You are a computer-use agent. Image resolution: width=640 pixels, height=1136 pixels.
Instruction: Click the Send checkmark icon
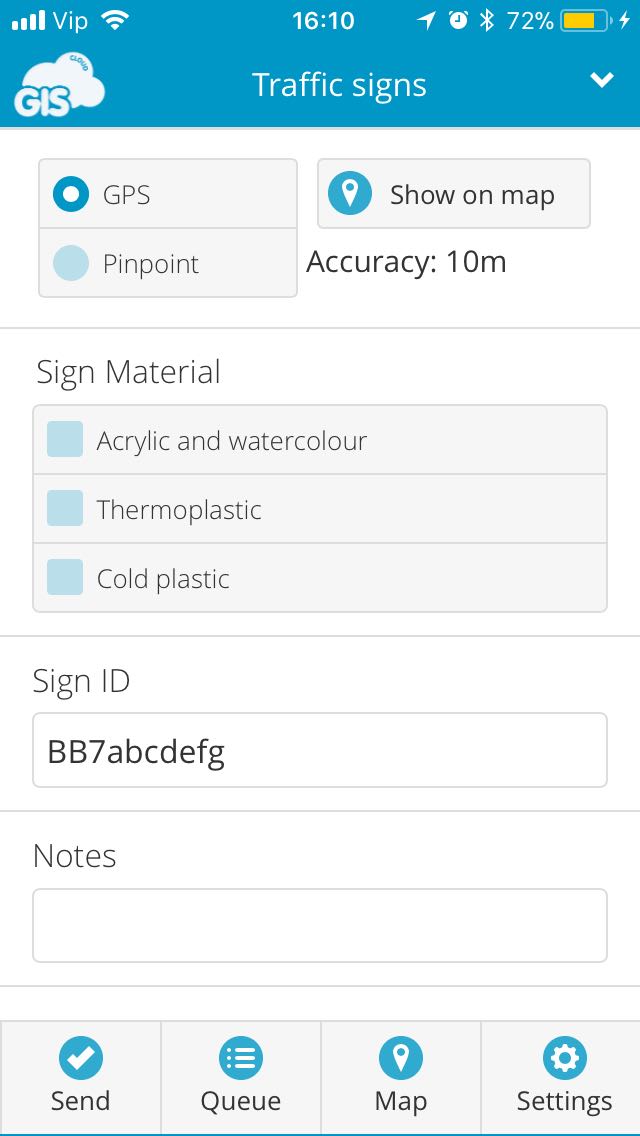(x=80, y=1058)
